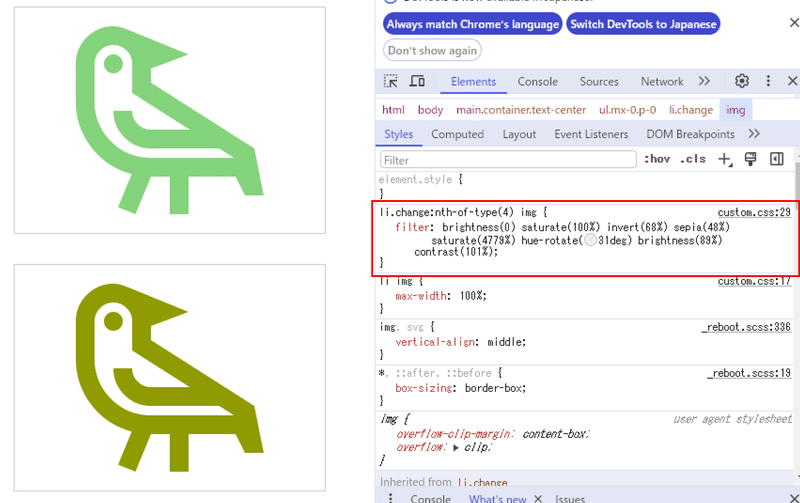800x503 pixels.
Task: Open custom.css:17 source link
Action: [754, 281]
